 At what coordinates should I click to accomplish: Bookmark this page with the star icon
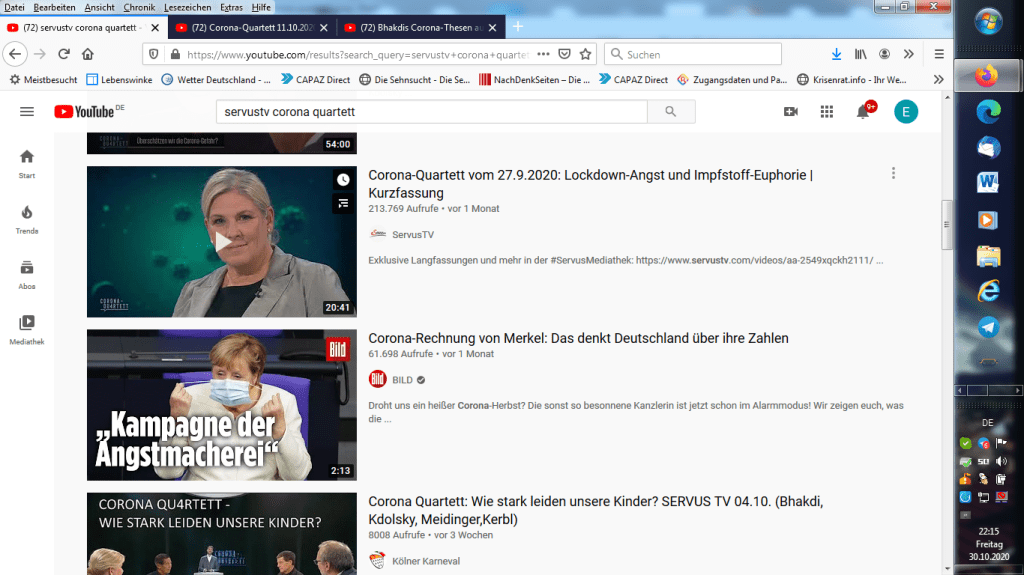[586, 54]
